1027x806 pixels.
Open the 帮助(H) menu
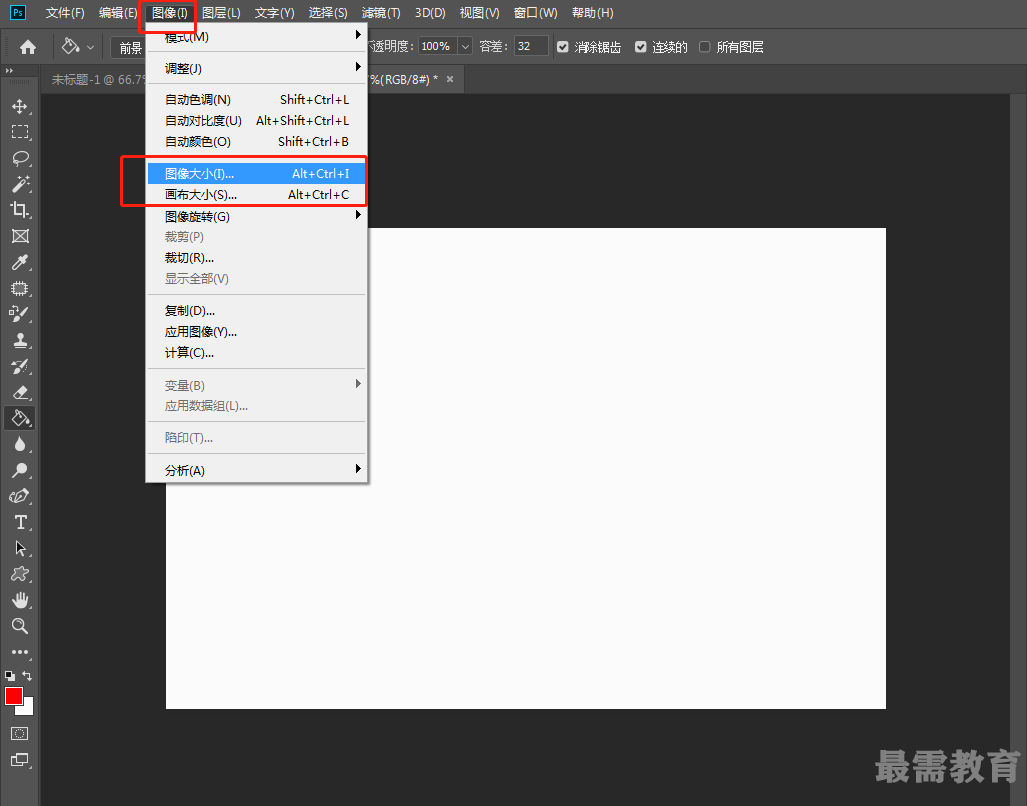coord(592,13)
